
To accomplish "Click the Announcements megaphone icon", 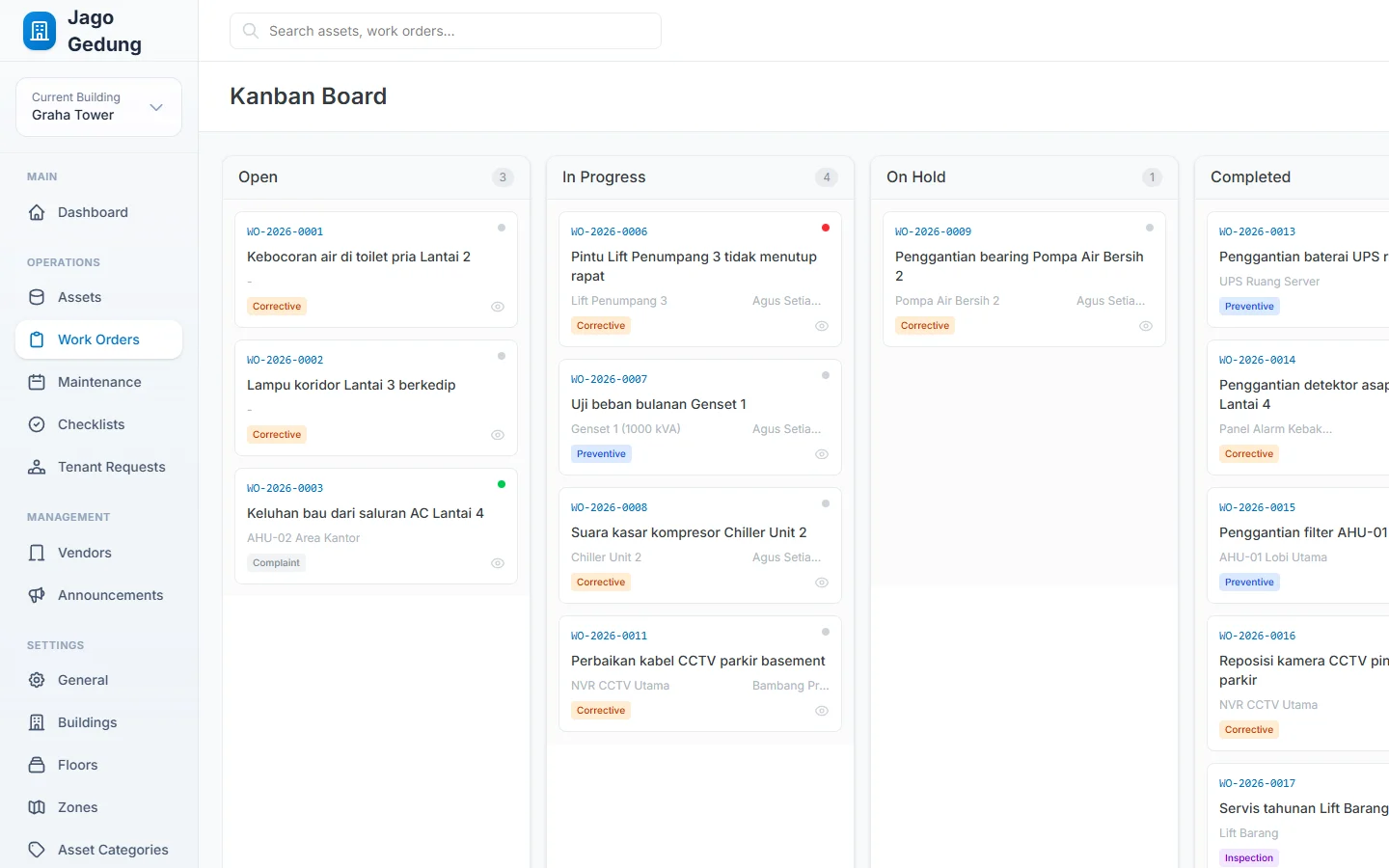I will pyautogui.click(x=37, y=595).
